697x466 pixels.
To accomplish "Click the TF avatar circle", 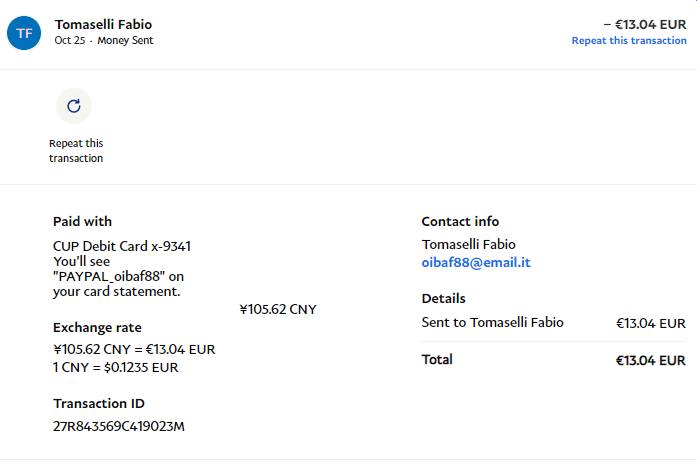I will click(x=24, y=33).
